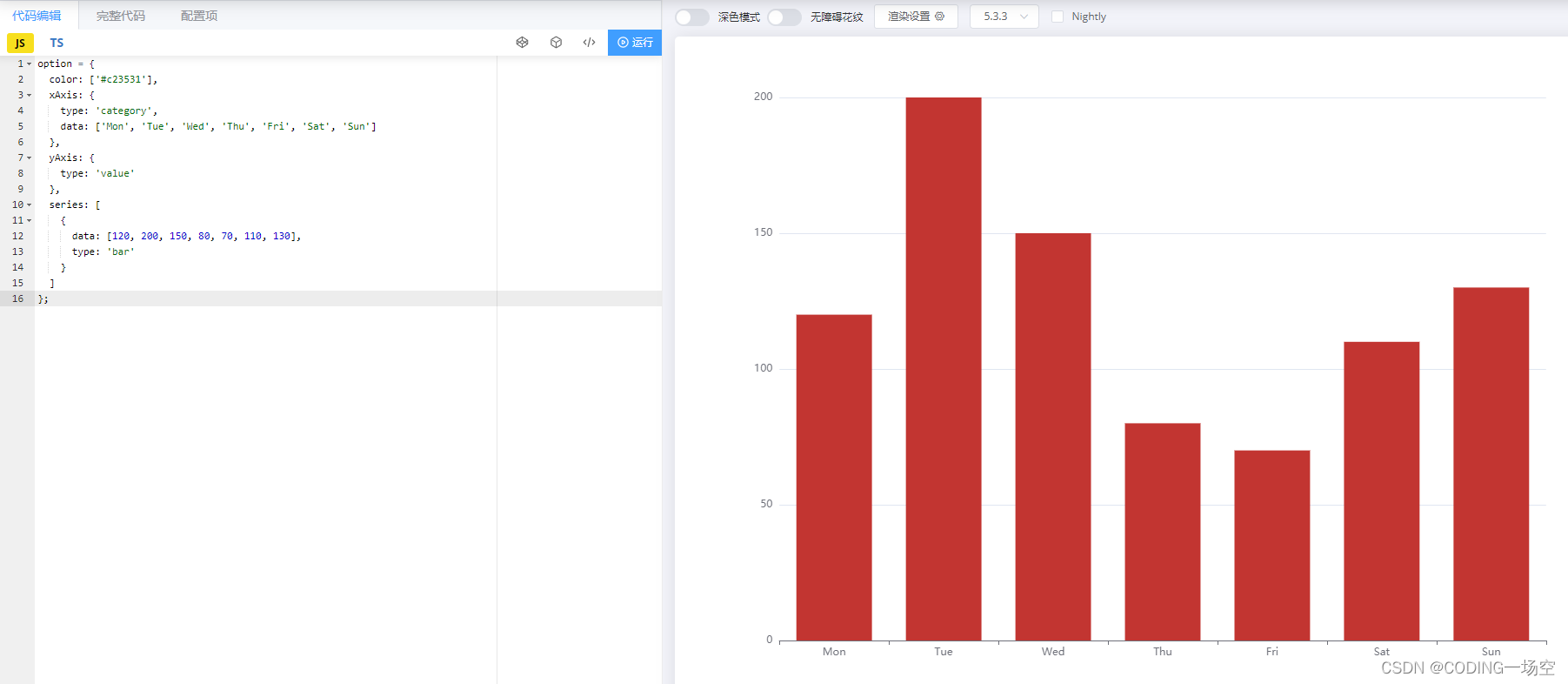This screenshot has height=684, width=1568.
Task: Click the Sun bar in the chart
Action: tap(1491, 464)
